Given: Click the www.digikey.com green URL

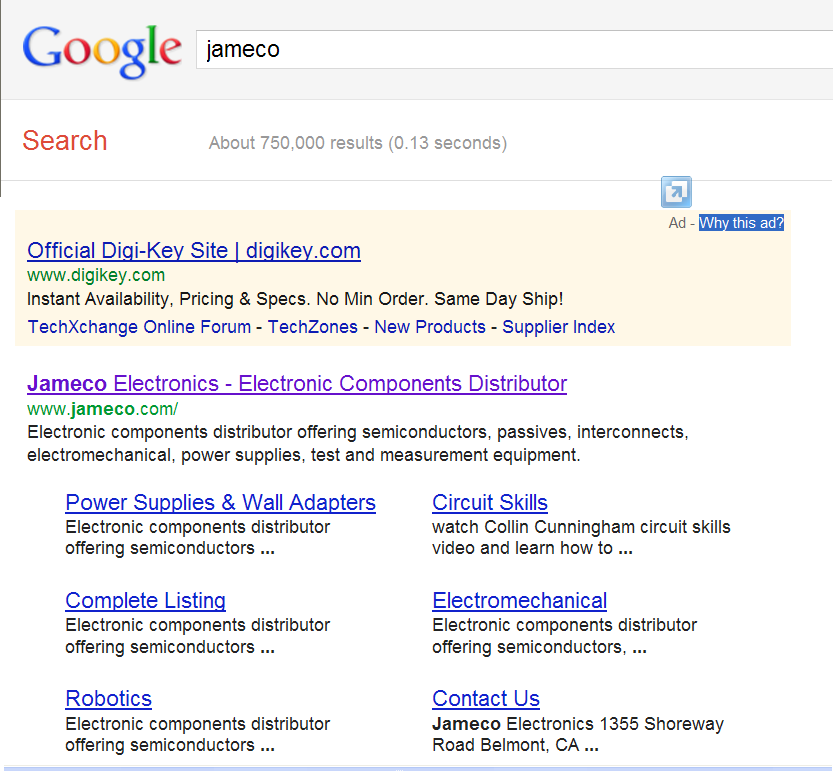Looking at the screenshot, I should pyautogui.click(x=96, y=275).
